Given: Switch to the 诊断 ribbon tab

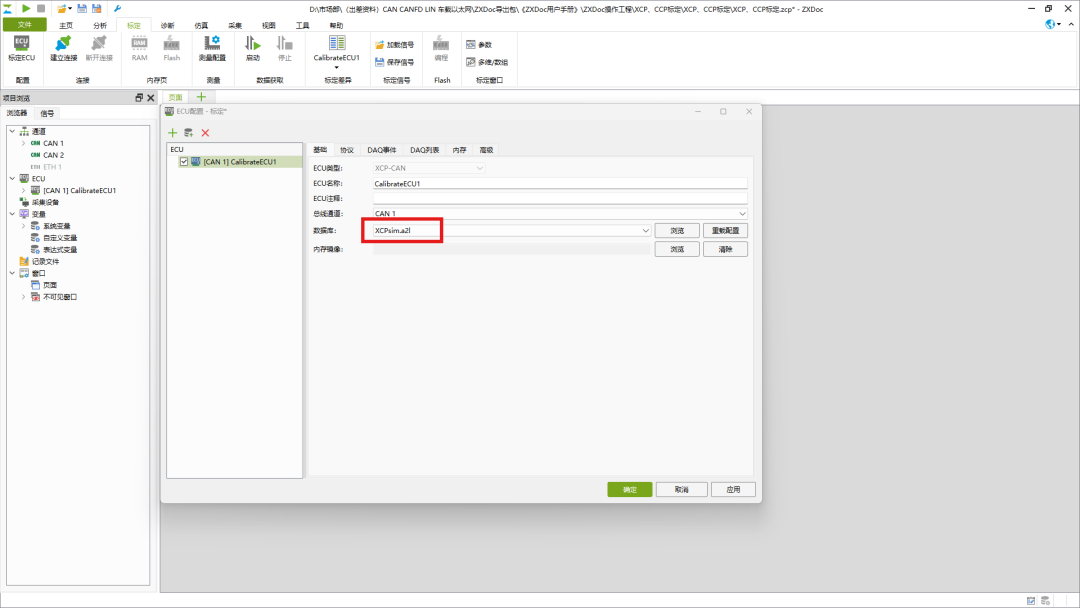Looking at the screenshot, I should click(x=167, y=25).
